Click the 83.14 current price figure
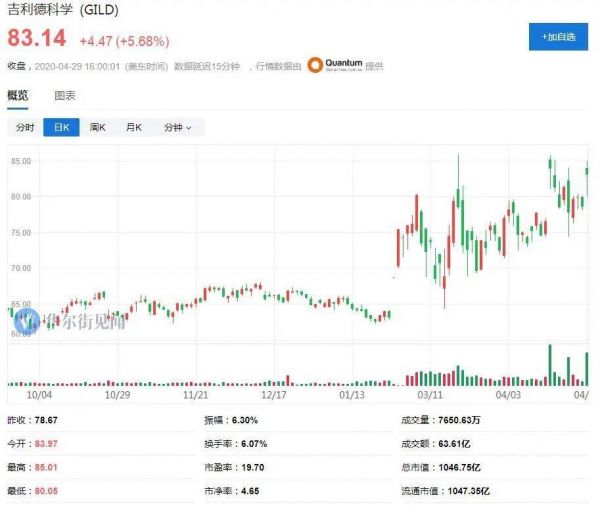 tap(37, 40)
